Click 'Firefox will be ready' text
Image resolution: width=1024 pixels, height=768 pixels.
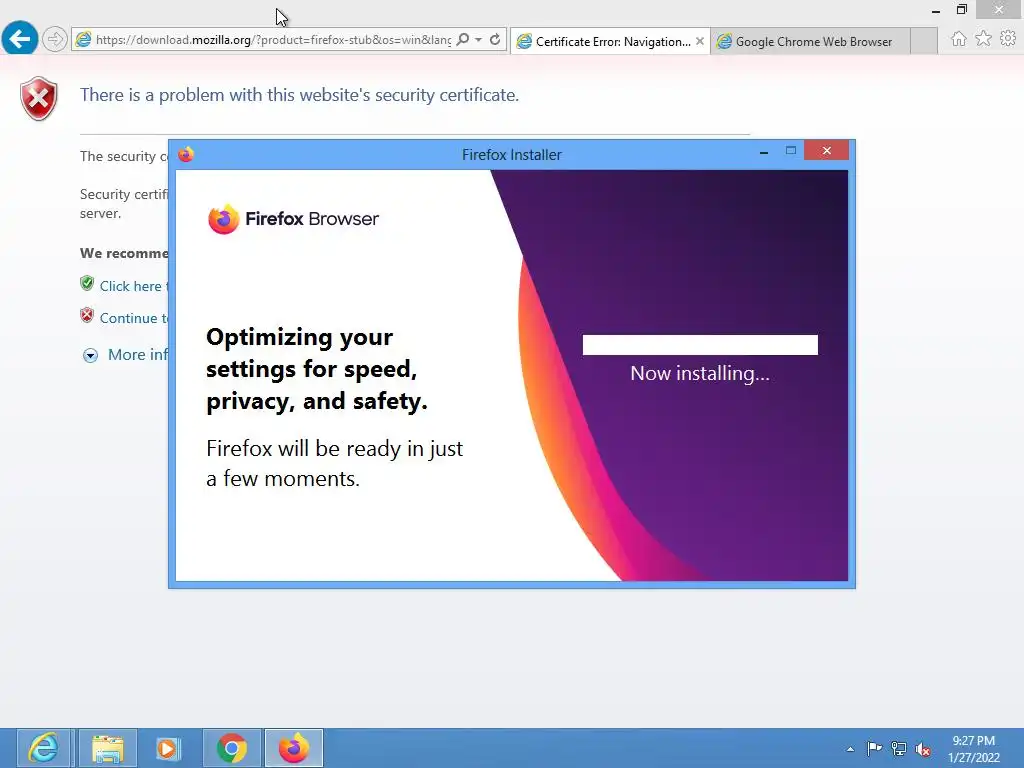(334, 464)
